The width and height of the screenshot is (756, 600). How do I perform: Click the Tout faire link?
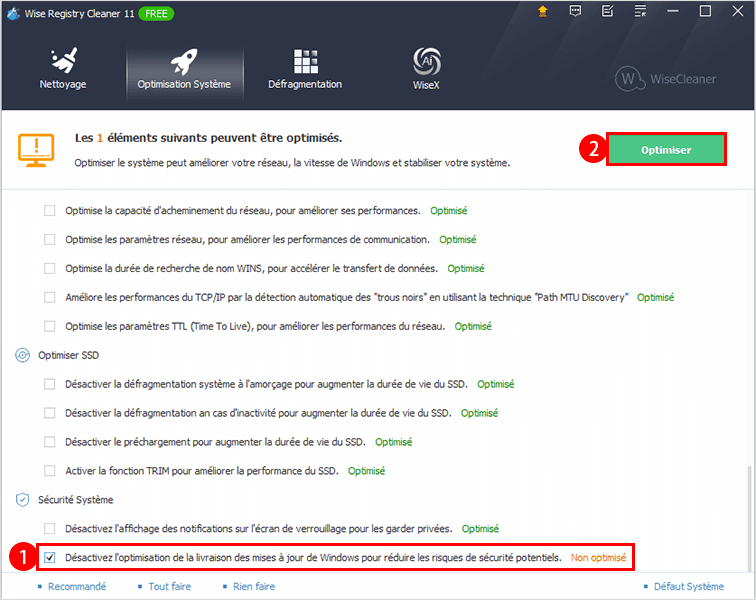[x=169, y=586]
